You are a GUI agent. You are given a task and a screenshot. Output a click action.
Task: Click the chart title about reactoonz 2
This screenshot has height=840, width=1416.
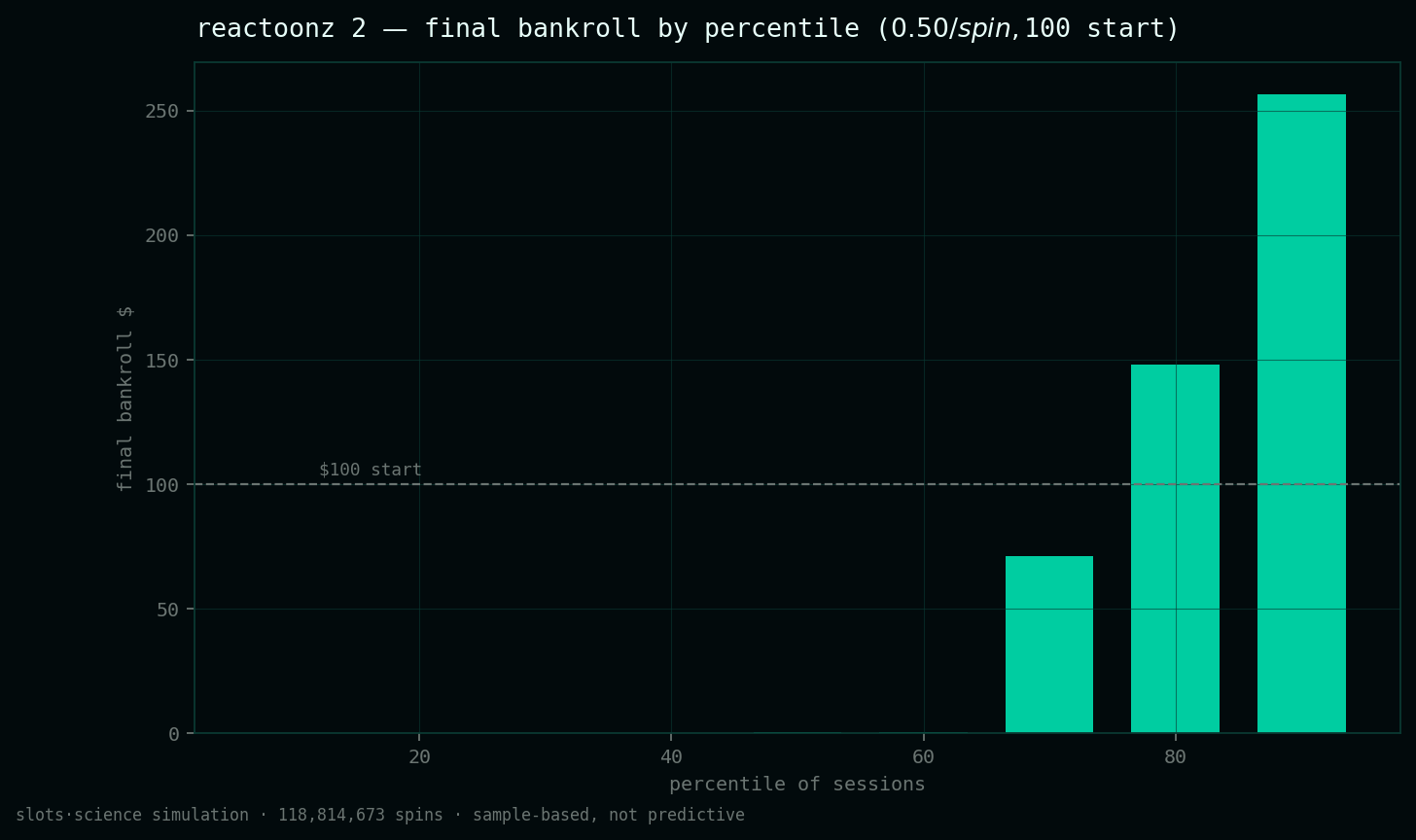(x=688, y=29)
